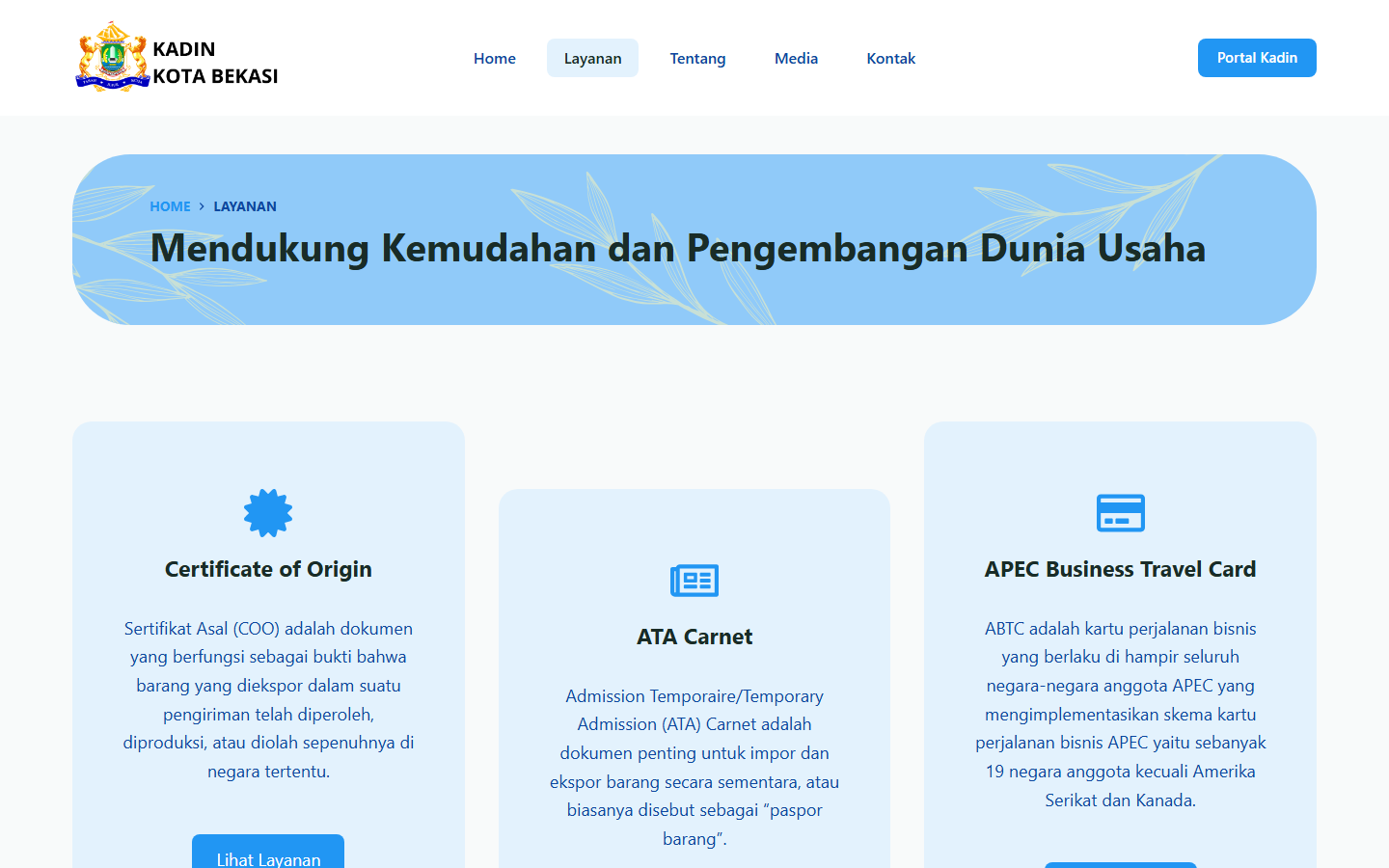Viewport: 1389px width, 868px height.
Task: Select the ATA Carnet heading
Action: pyautogui.click(x=694, y=637)
